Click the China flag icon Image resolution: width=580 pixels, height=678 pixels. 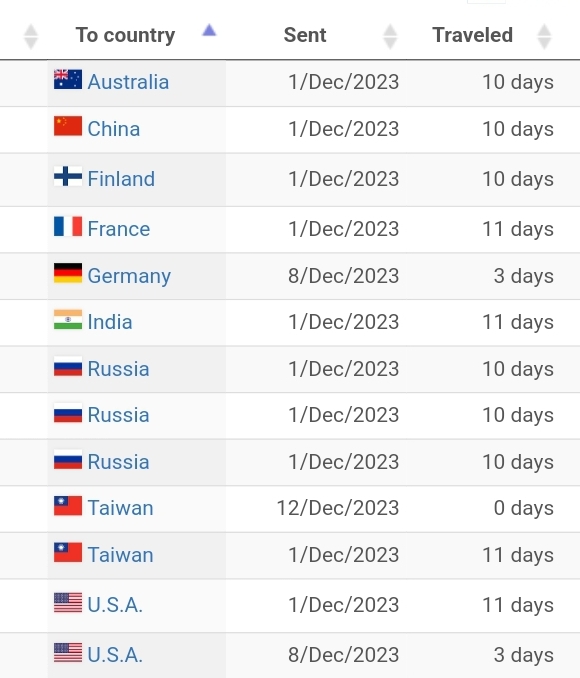point(68,126)
